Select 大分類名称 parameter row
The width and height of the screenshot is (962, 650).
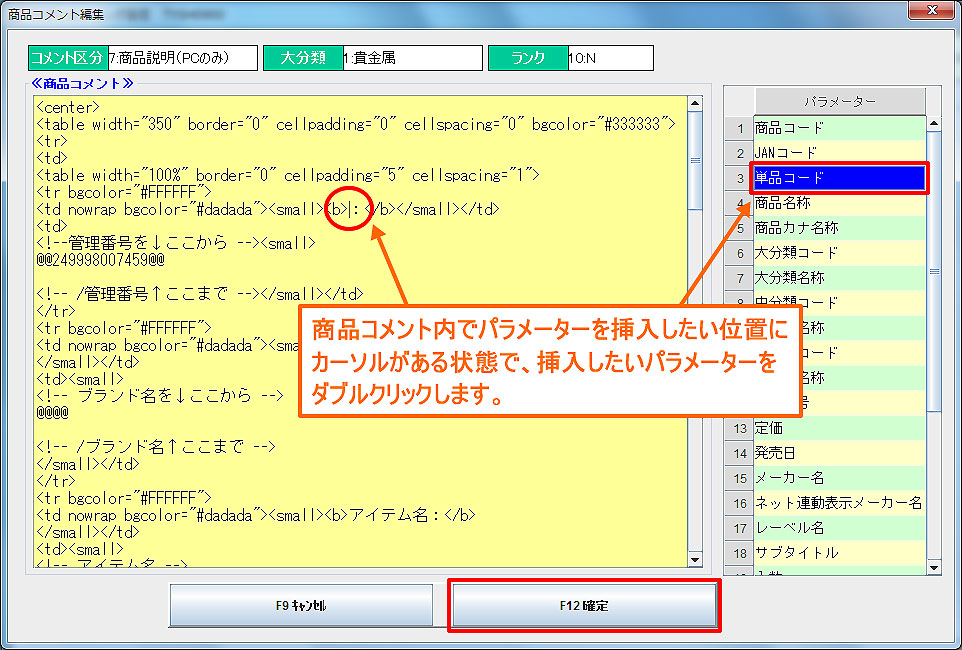pyautogui.click(x=839, y=278)
